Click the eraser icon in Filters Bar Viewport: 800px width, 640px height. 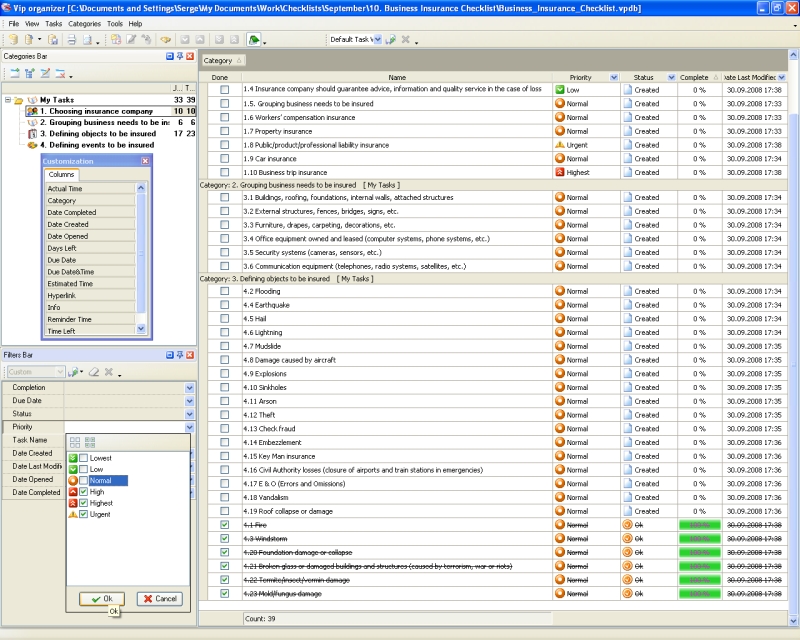pos(93,372)
